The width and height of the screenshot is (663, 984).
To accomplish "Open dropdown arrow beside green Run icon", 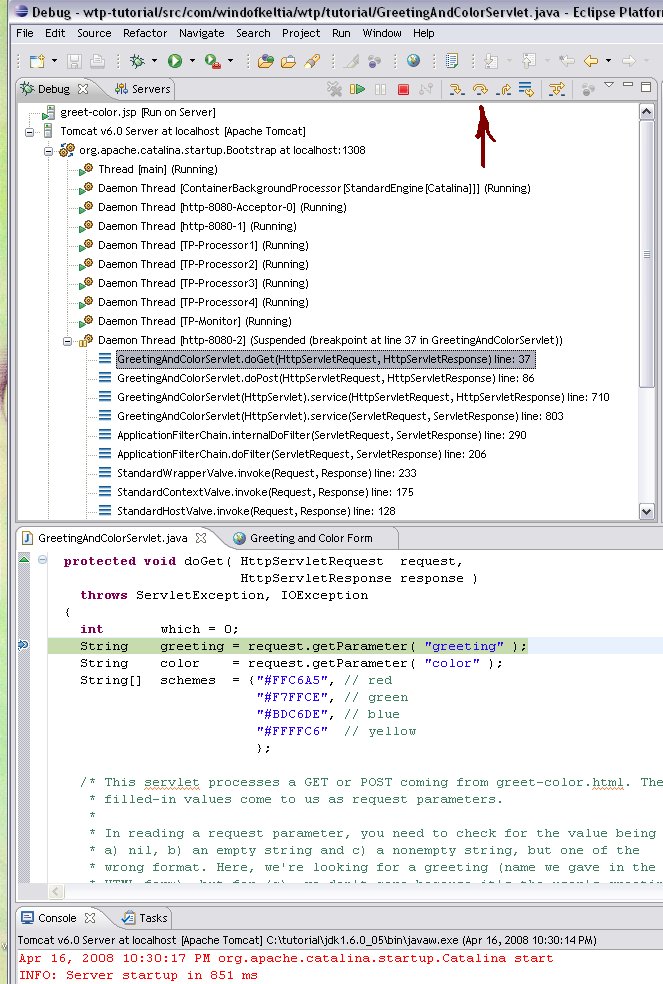I will 192,61.
